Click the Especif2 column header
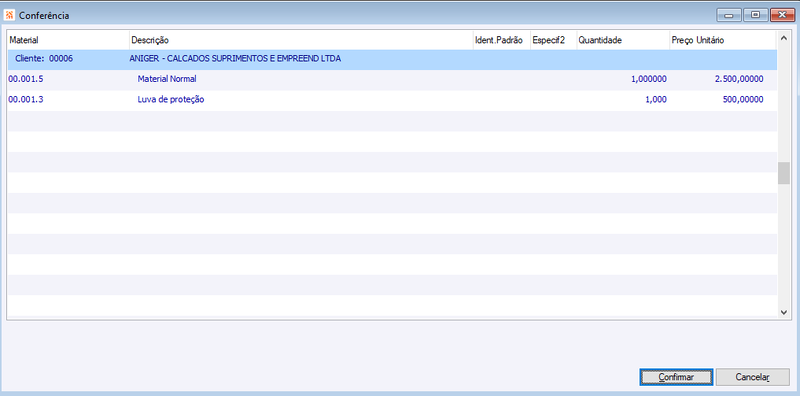The height and width of the screenshot is (396, 800). 553,40
